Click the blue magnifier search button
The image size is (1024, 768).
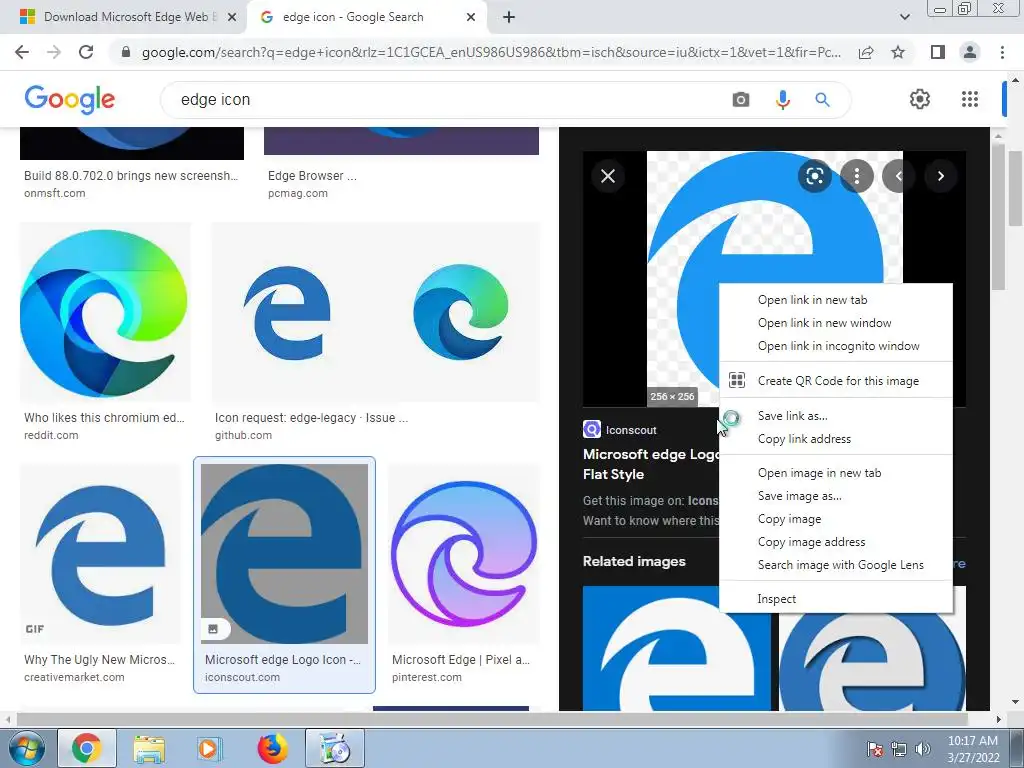[822, 100]
